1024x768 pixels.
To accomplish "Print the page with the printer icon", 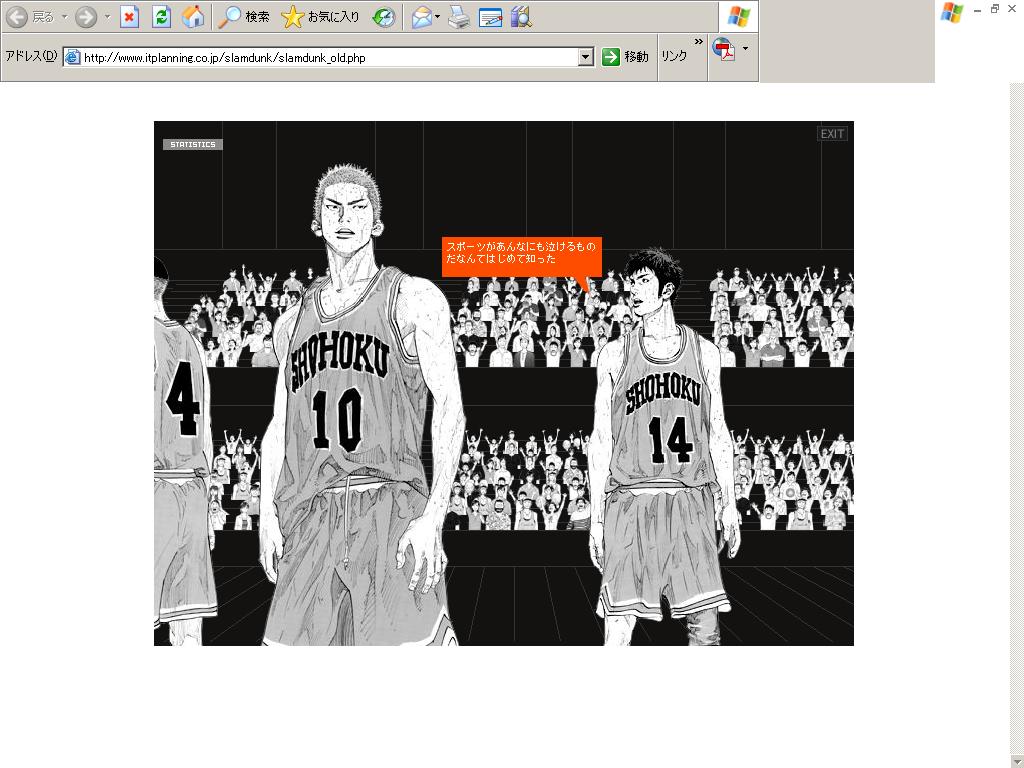I will [459, 18].
